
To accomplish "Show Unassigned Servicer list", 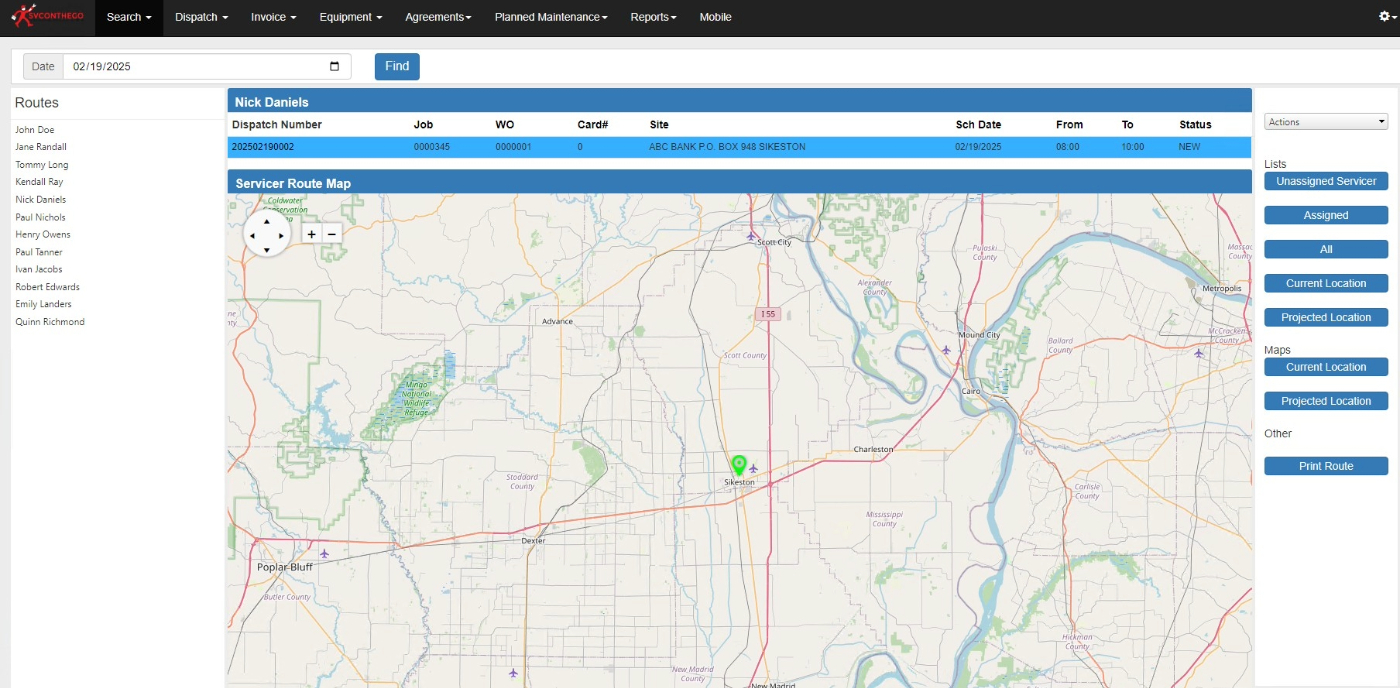I will point(1326,181).
